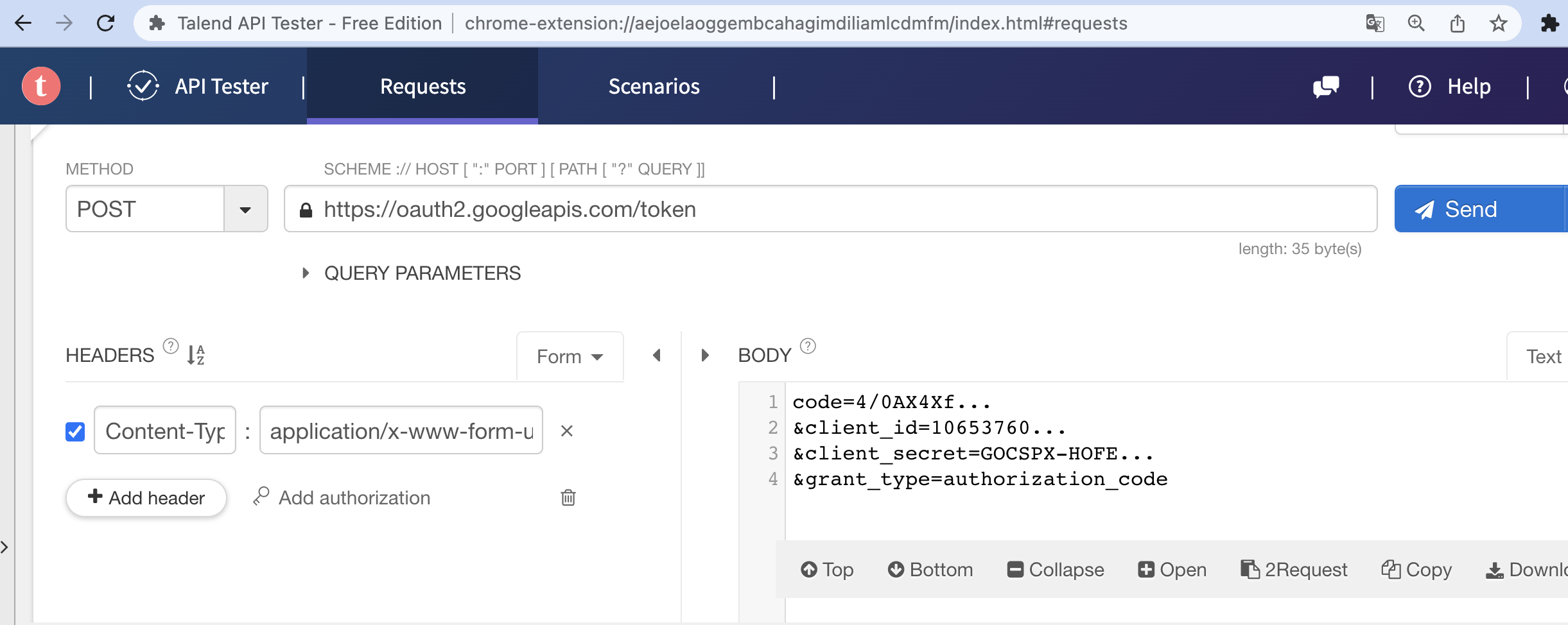Open the POST method dropdown arrow

tap(245, 210)
